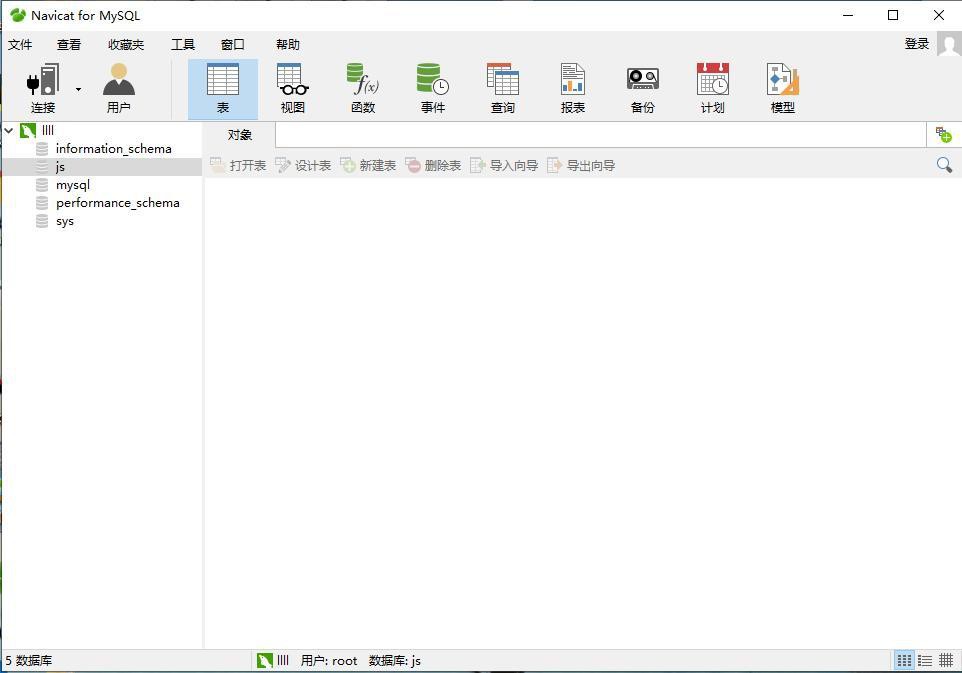Click the search magnifier icon
Screen dimensions: 962x673
pyautogui.click(x=944, y=164)
